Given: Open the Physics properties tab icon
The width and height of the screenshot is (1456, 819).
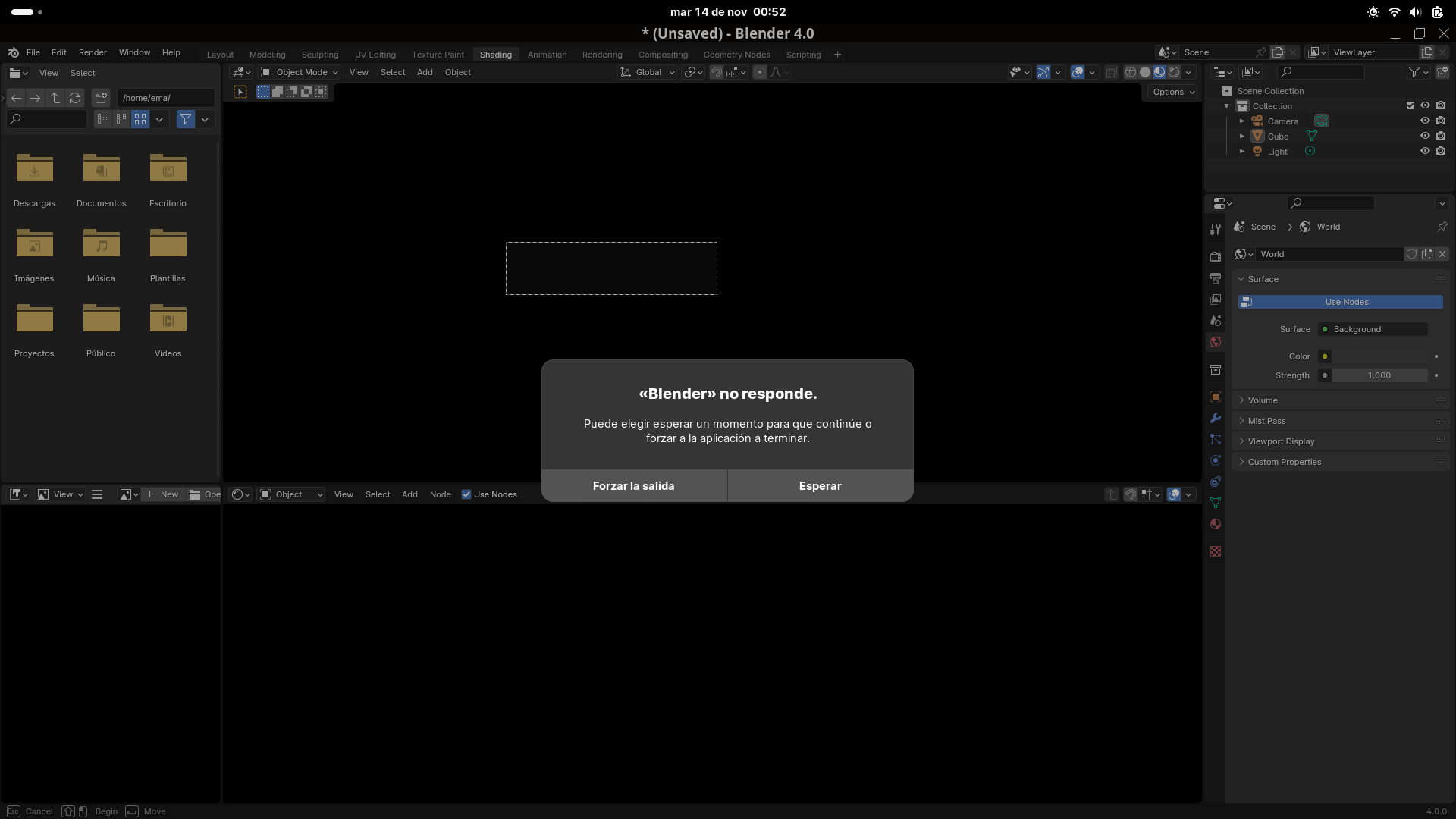Looking at the screenshot, I should [1216, 460].
